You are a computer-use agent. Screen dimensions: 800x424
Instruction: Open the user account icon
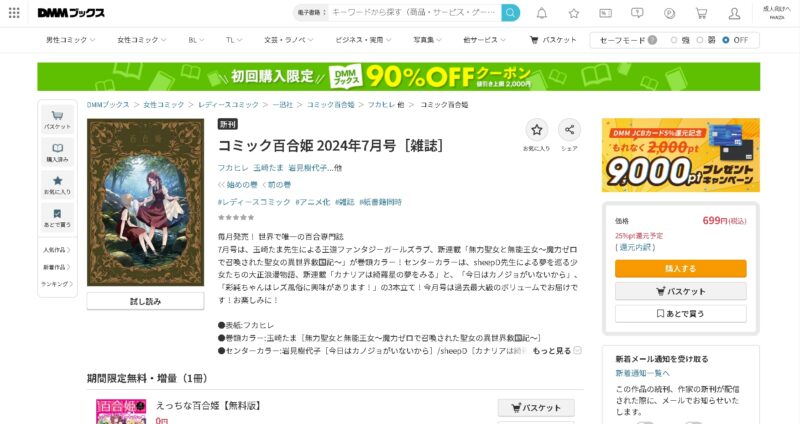tap(734, 13)
